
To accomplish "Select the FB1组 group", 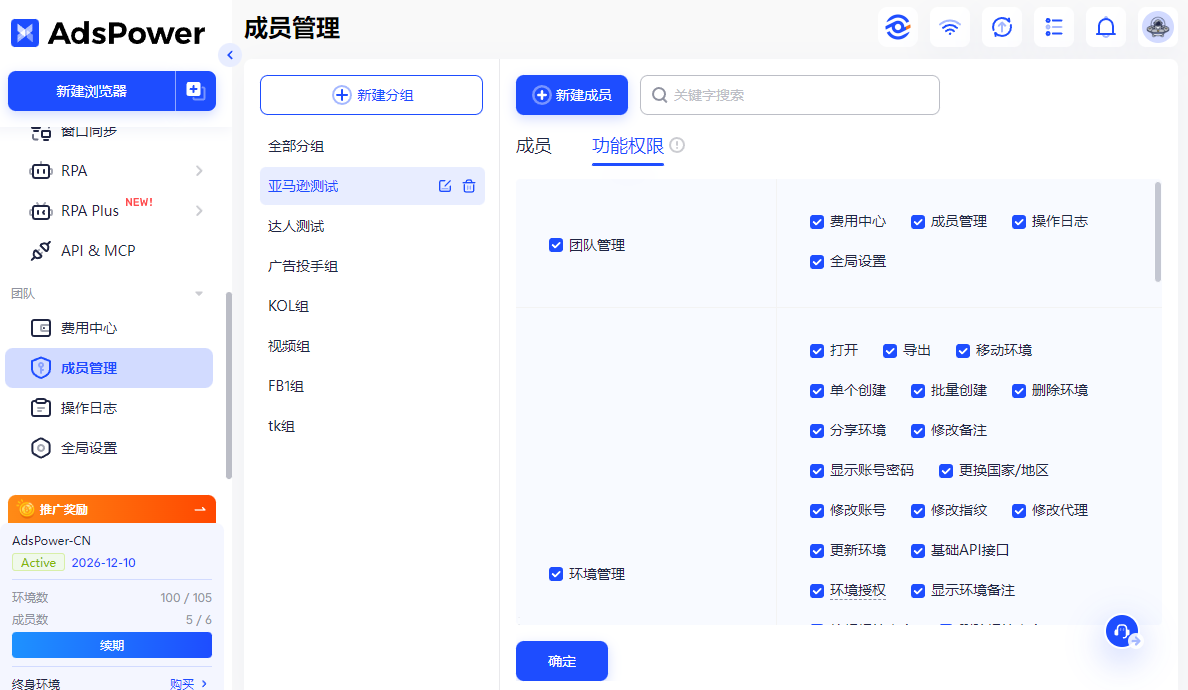I will (x=372, y=386).
